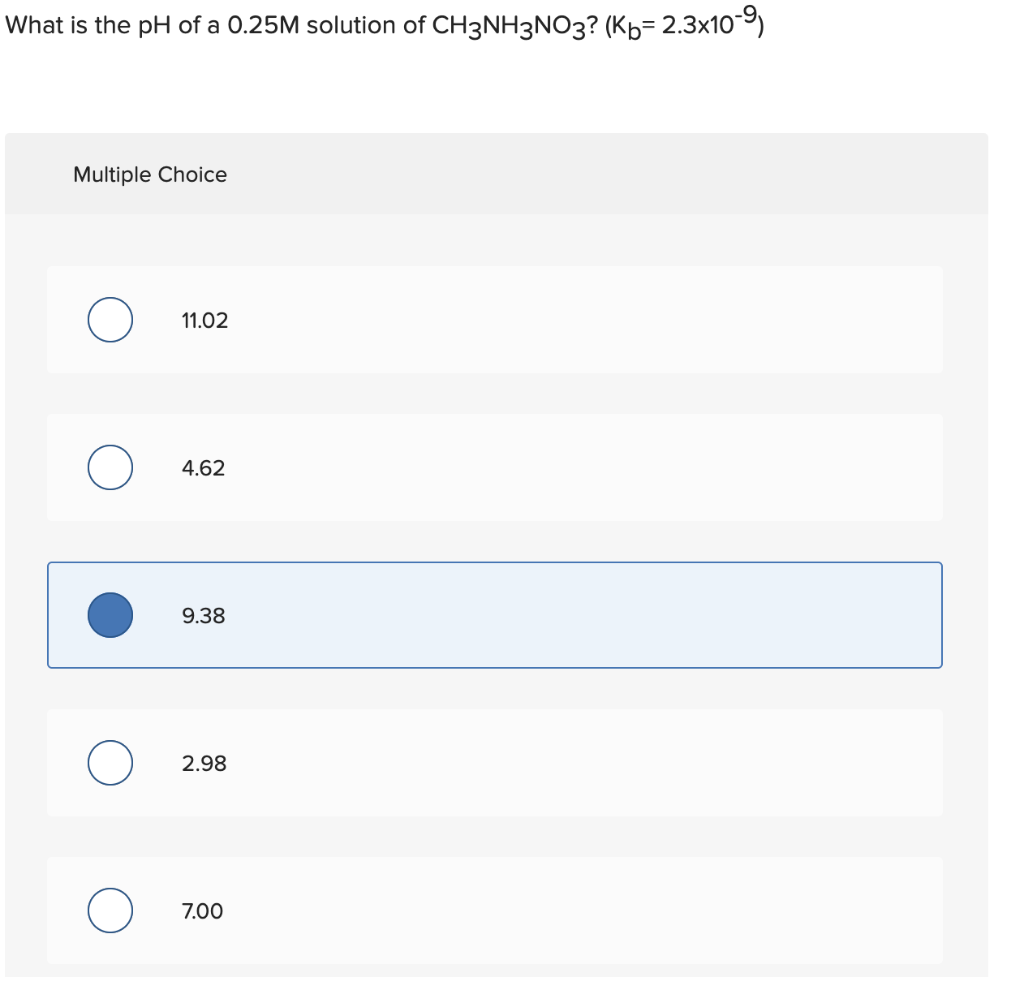Image resolution: width=1024 pixels, height=1003 pixels.
Task: Select the radio button for 11.02
Action: click(110, 320)
